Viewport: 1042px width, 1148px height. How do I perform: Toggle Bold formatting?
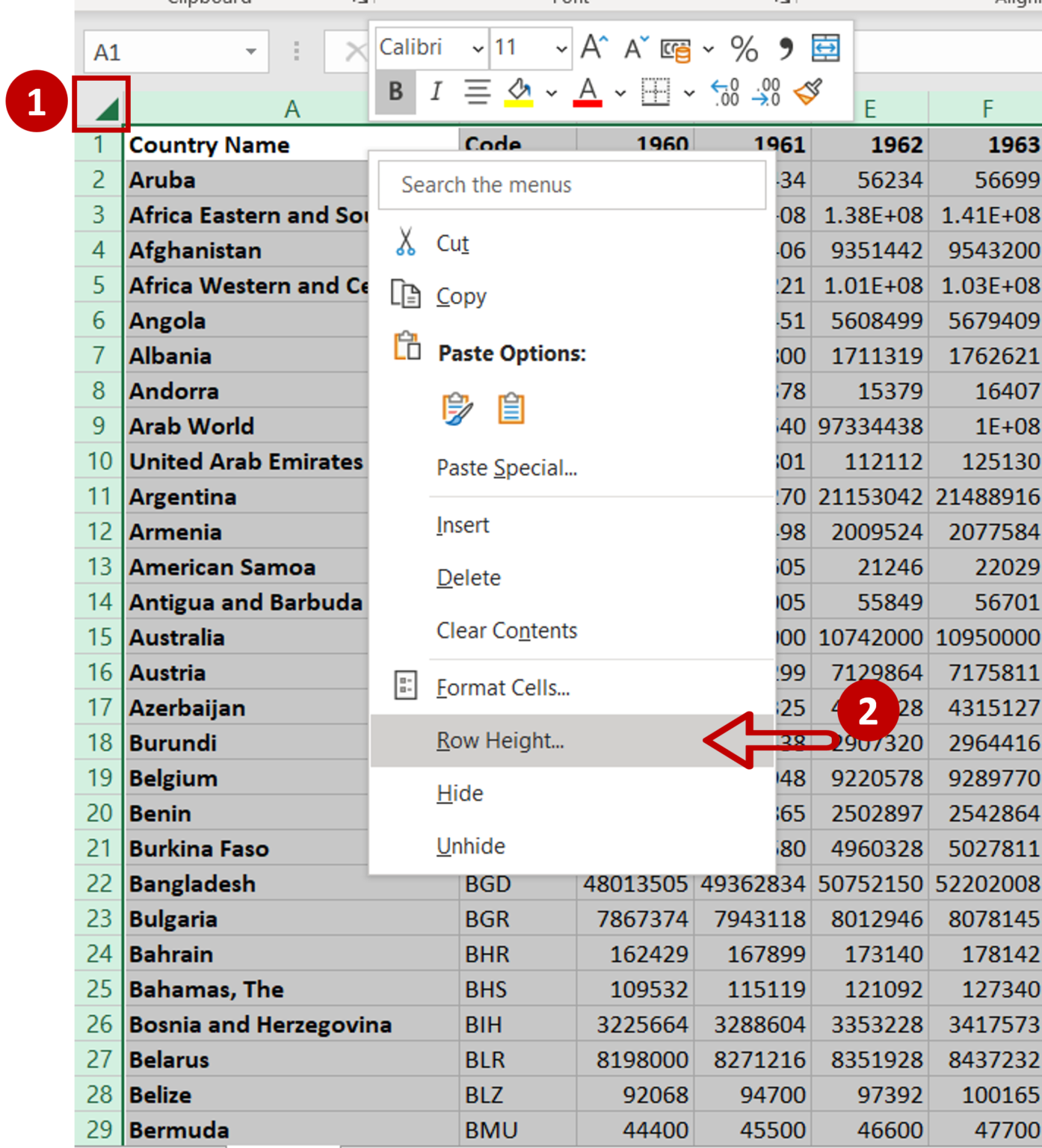point(394,92)
